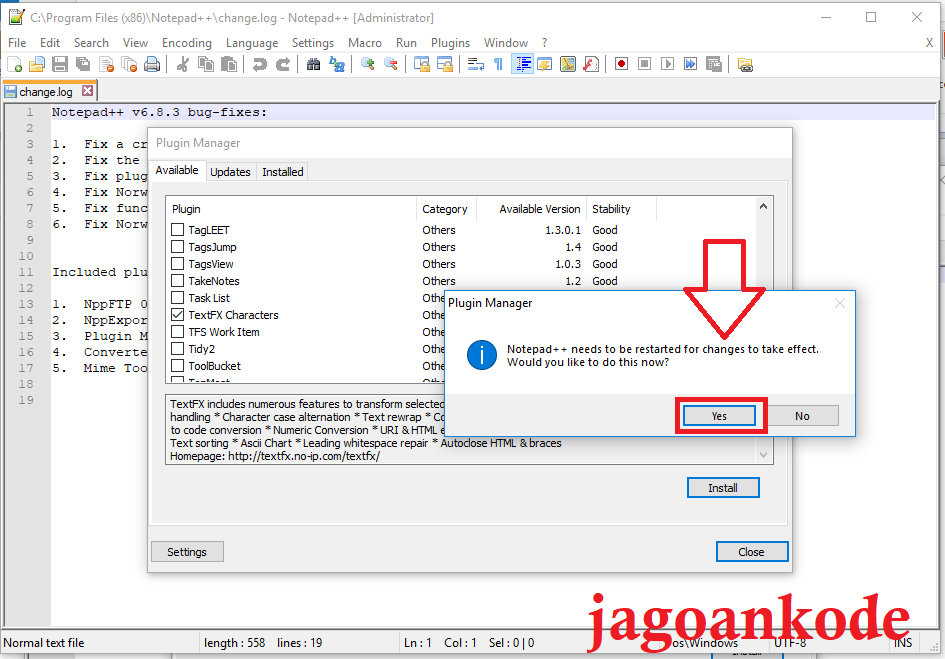Image resolution: width=945 pixels, height=659 pixels.
Task: Open the File menu
Action: click(17, 43)
